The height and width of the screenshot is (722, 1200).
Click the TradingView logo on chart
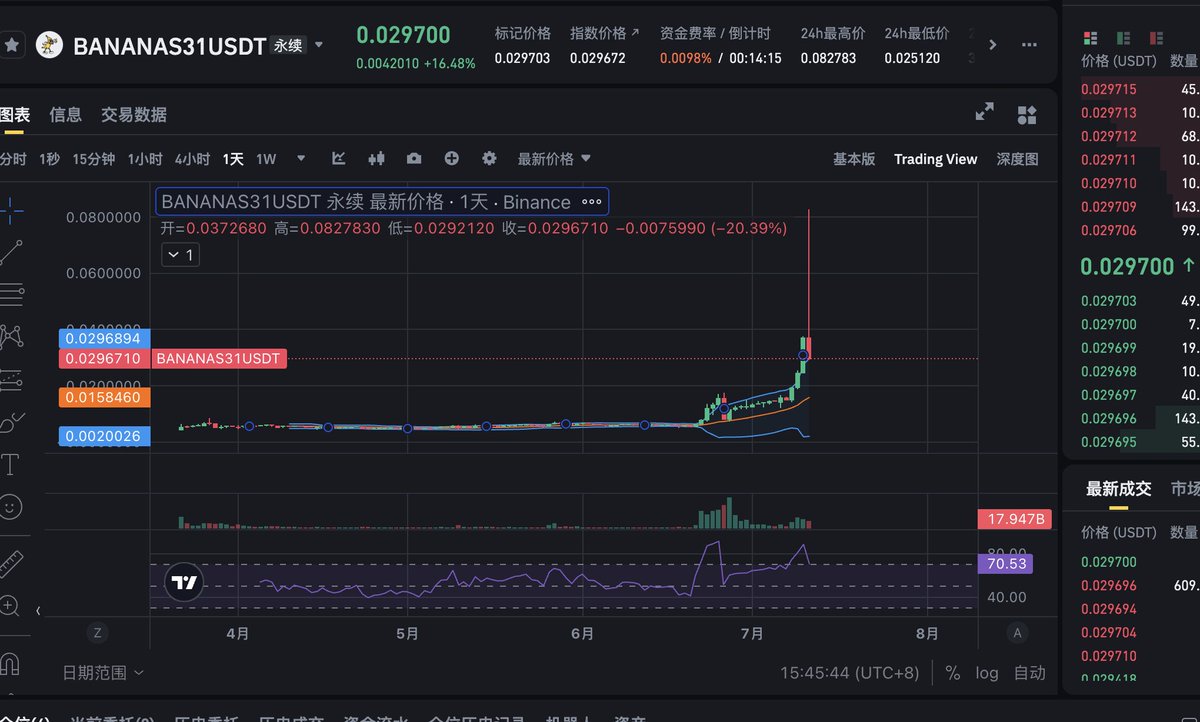click(x=184, y=583)
